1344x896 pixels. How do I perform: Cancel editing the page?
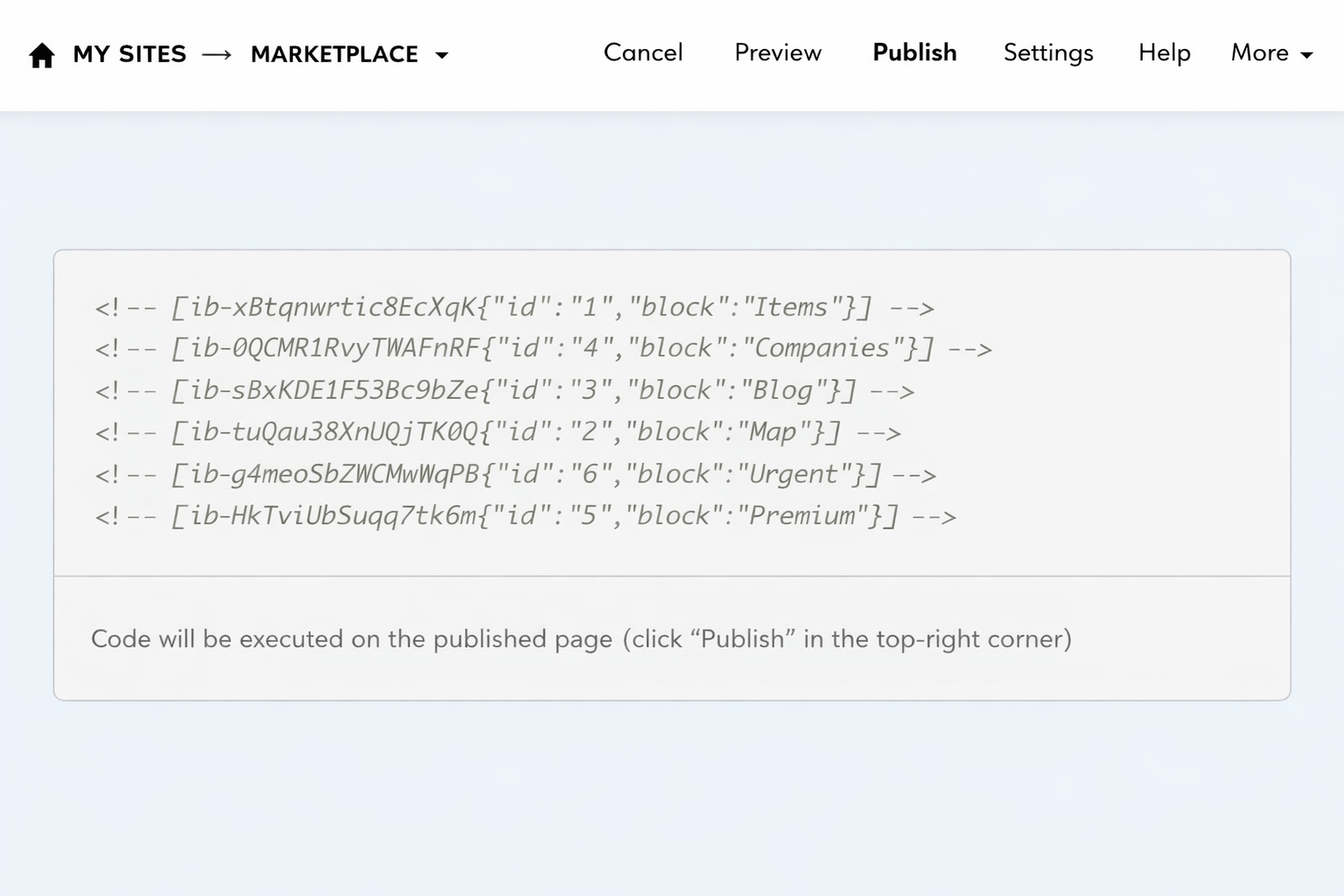pos(642,52)
